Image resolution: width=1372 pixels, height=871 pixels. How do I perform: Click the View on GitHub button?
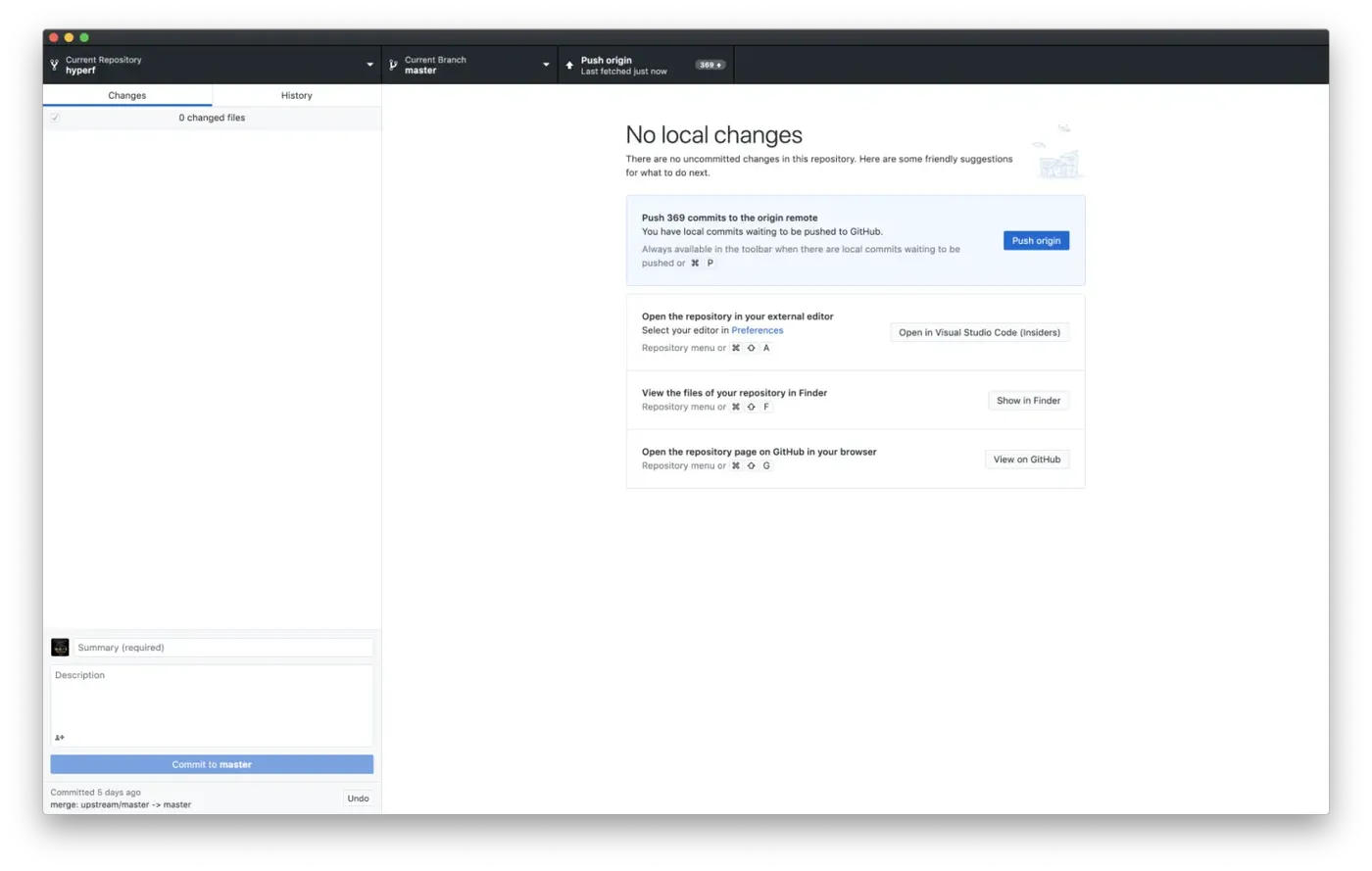[x=1026, y=459]
